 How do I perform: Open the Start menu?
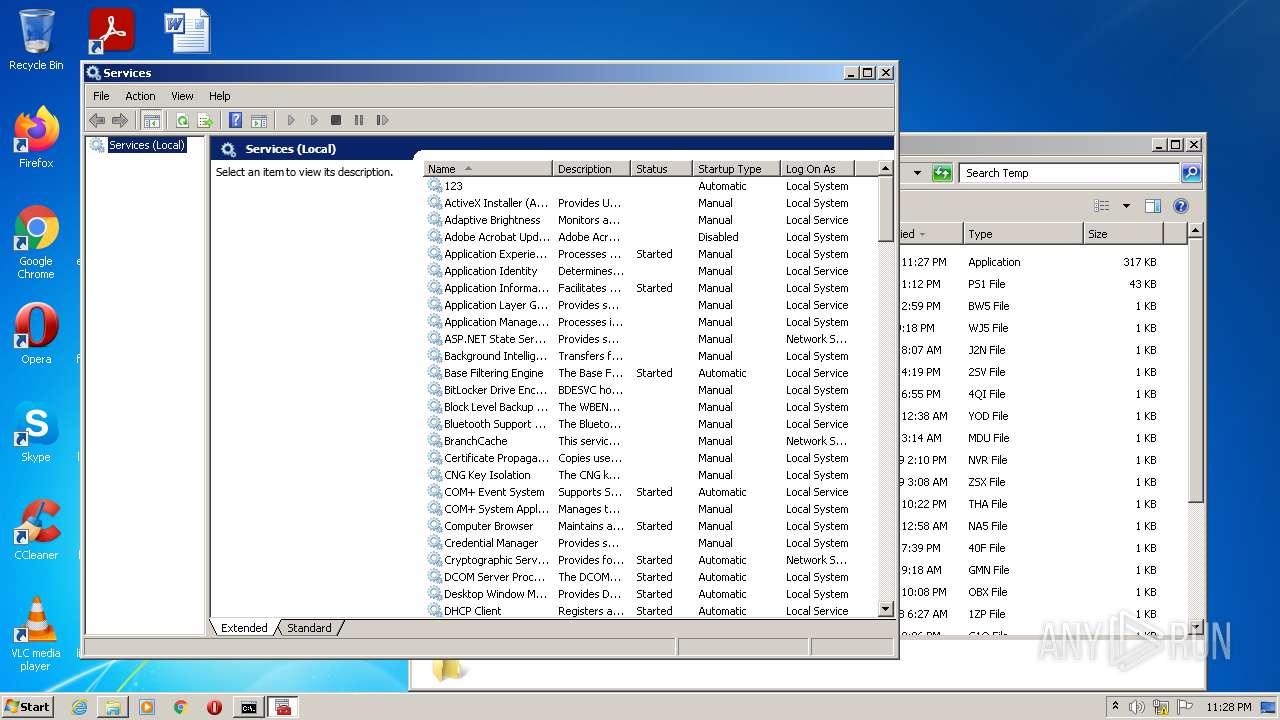tap(28, 707)
